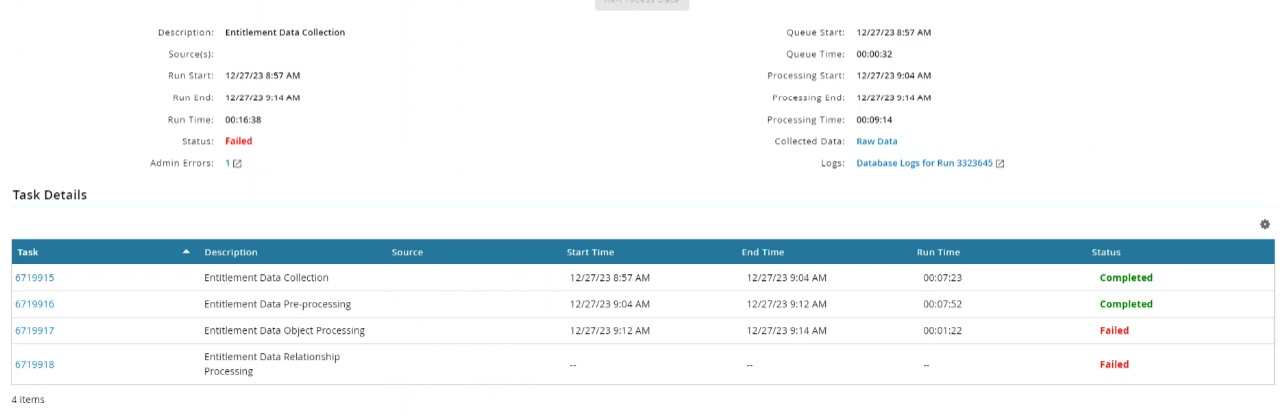Open task 6719916
This screenshot has height=417, width=1281.
(35, 304)
